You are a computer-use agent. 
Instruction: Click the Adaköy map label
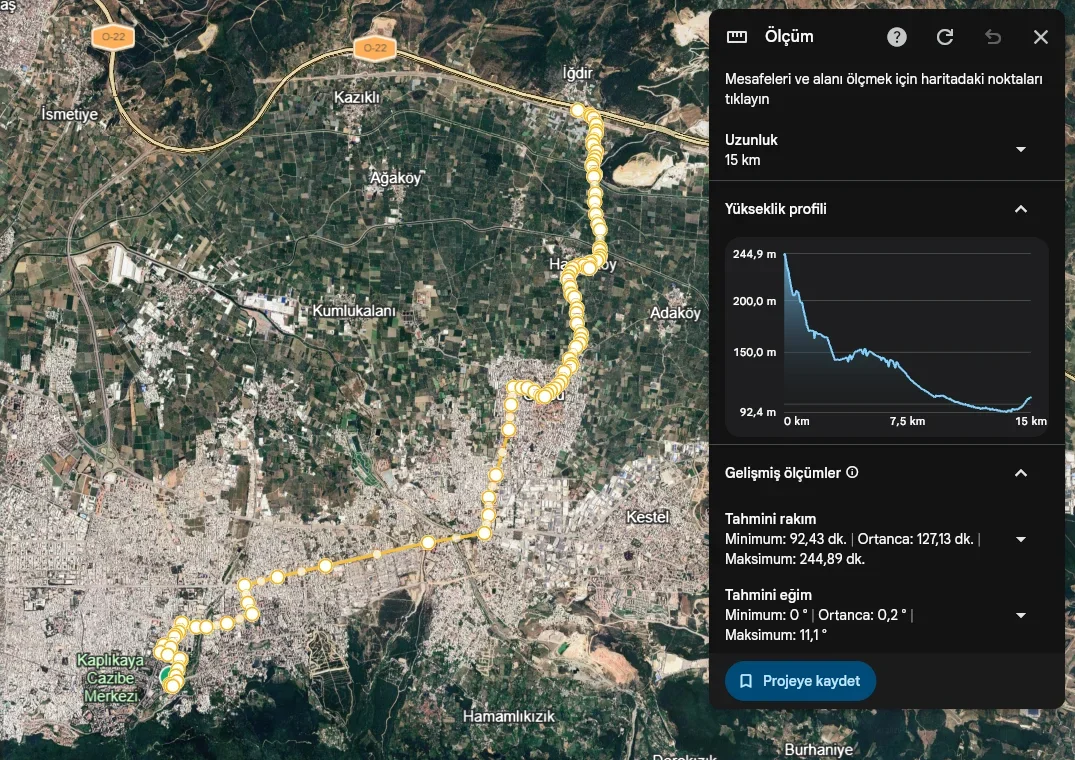point(675,313)
